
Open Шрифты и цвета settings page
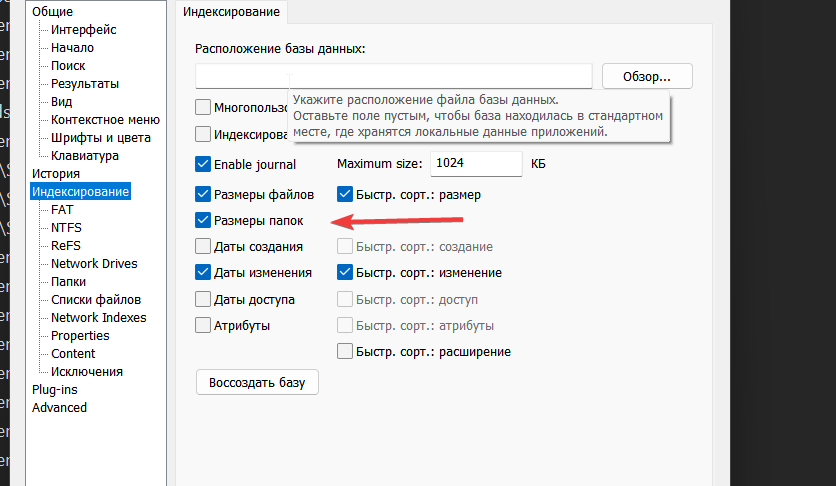(x=101, y=138)
